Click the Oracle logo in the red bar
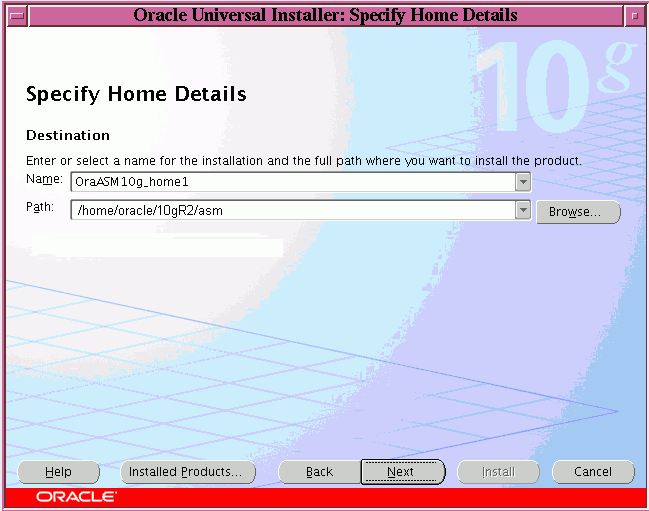Viewport: 649px width, 511px height. tap(77, 496)
